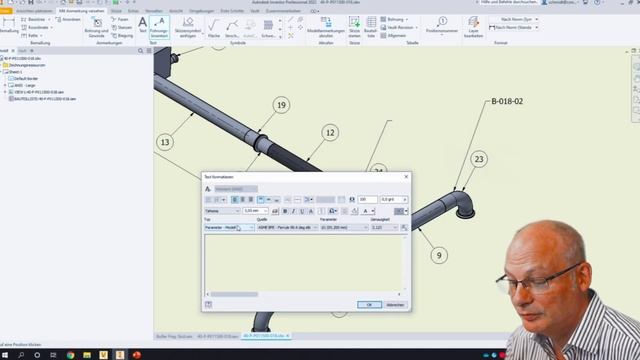Viewport: 640px width, 360px height.
Task: Click the stacked text icon in the dialog
Action: 321,211
